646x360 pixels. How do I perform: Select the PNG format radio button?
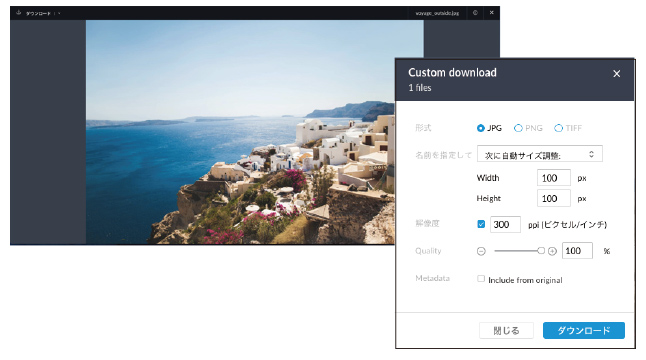click(x=518, y=128)
